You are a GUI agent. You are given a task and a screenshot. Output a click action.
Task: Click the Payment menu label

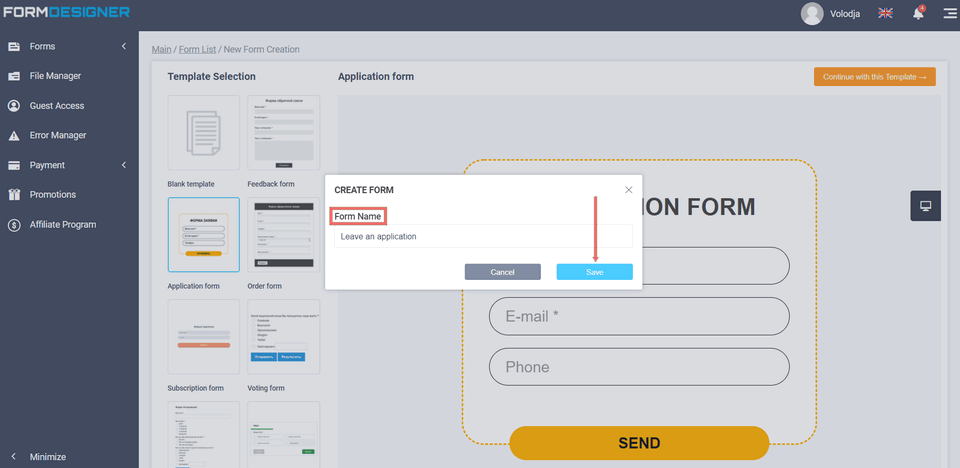tap(47, 165)
